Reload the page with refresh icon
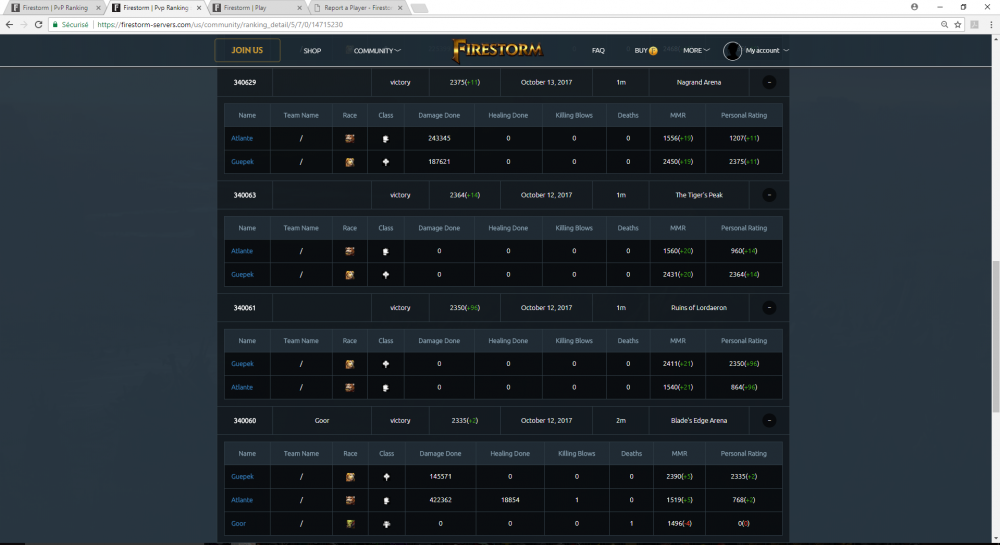This screenshot has height=545, width=1000. click(38, 24)
